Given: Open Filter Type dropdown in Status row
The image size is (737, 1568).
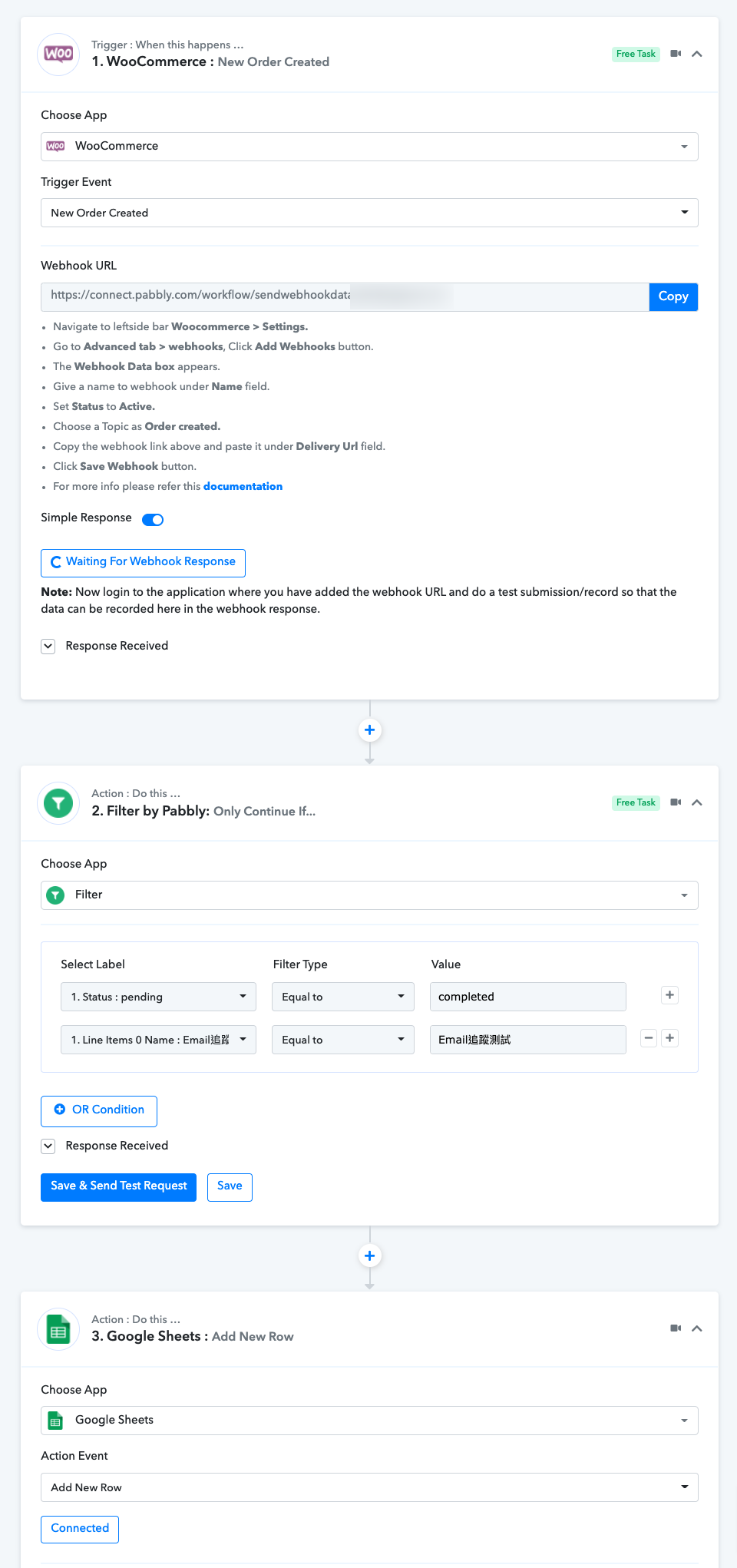Looking at the screenshot, I should coord(343,997).
